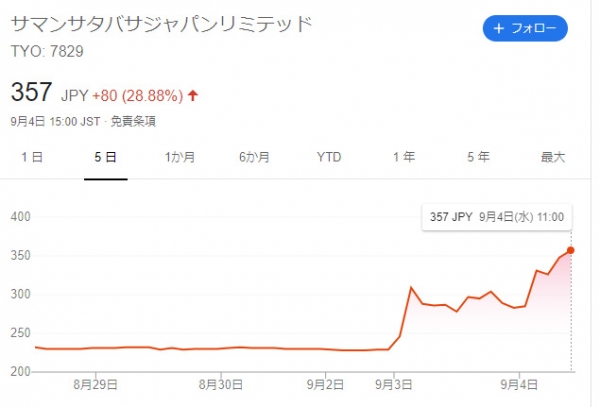The image size is (600, 407).
Task: Click the stock name サマンサタバサジャパンリミテッド
Action: 161,24
